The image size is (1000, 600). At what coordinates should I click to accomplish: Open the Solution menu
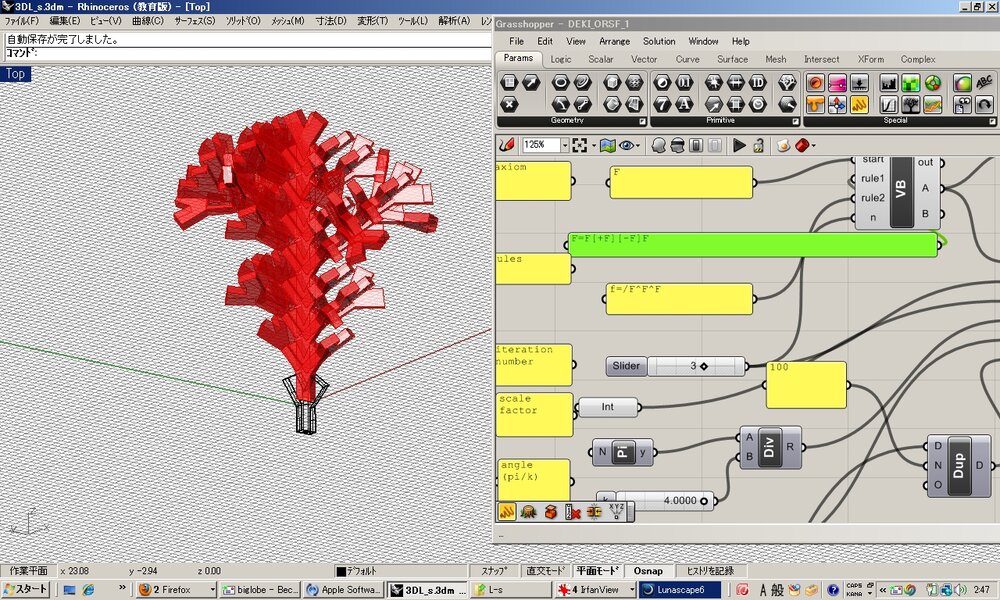[659, 41]
